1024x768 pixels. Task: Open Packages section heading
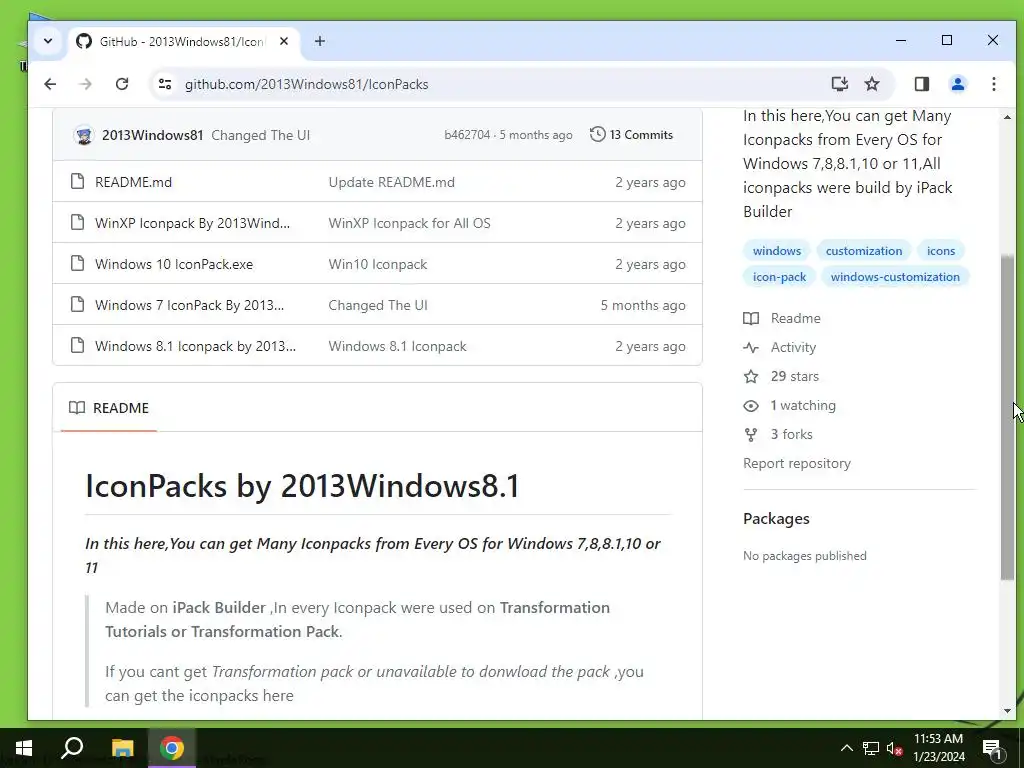coord(776,519)
